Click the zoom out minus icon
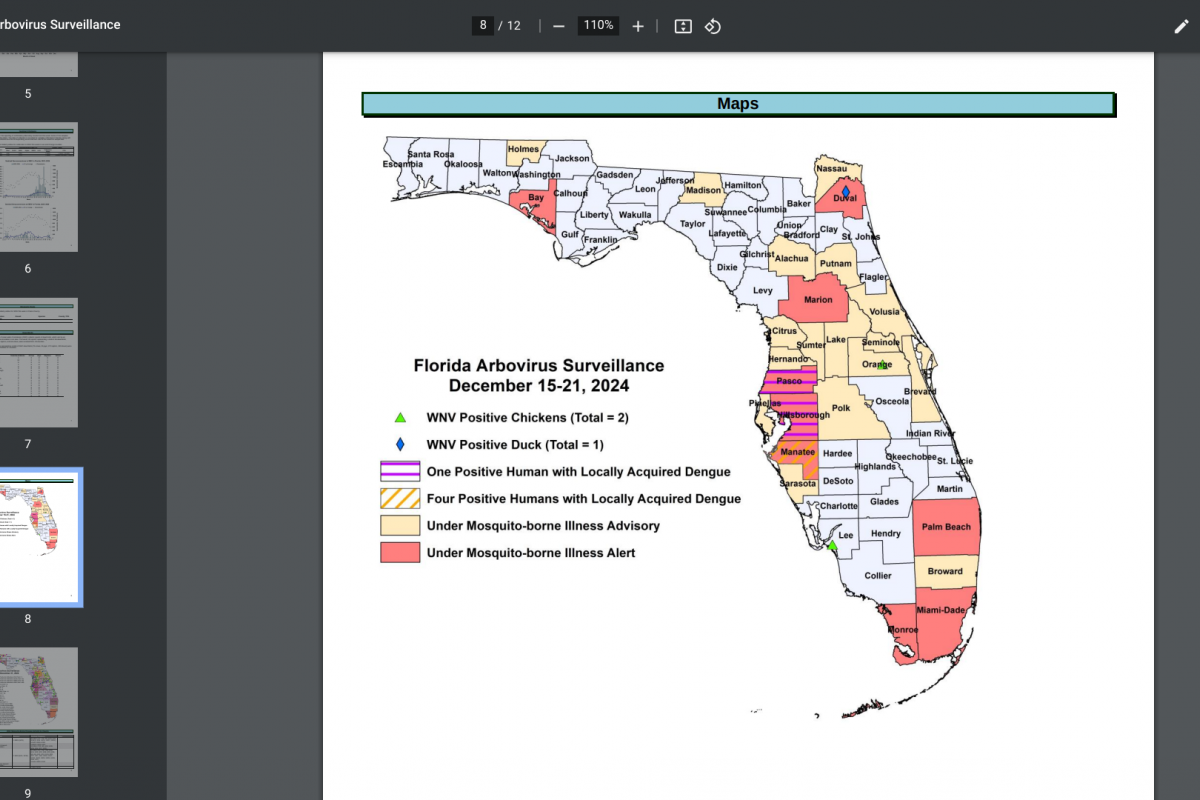Screen dimensions: 1200x800 pyautogui.click(x=559, y=26)
